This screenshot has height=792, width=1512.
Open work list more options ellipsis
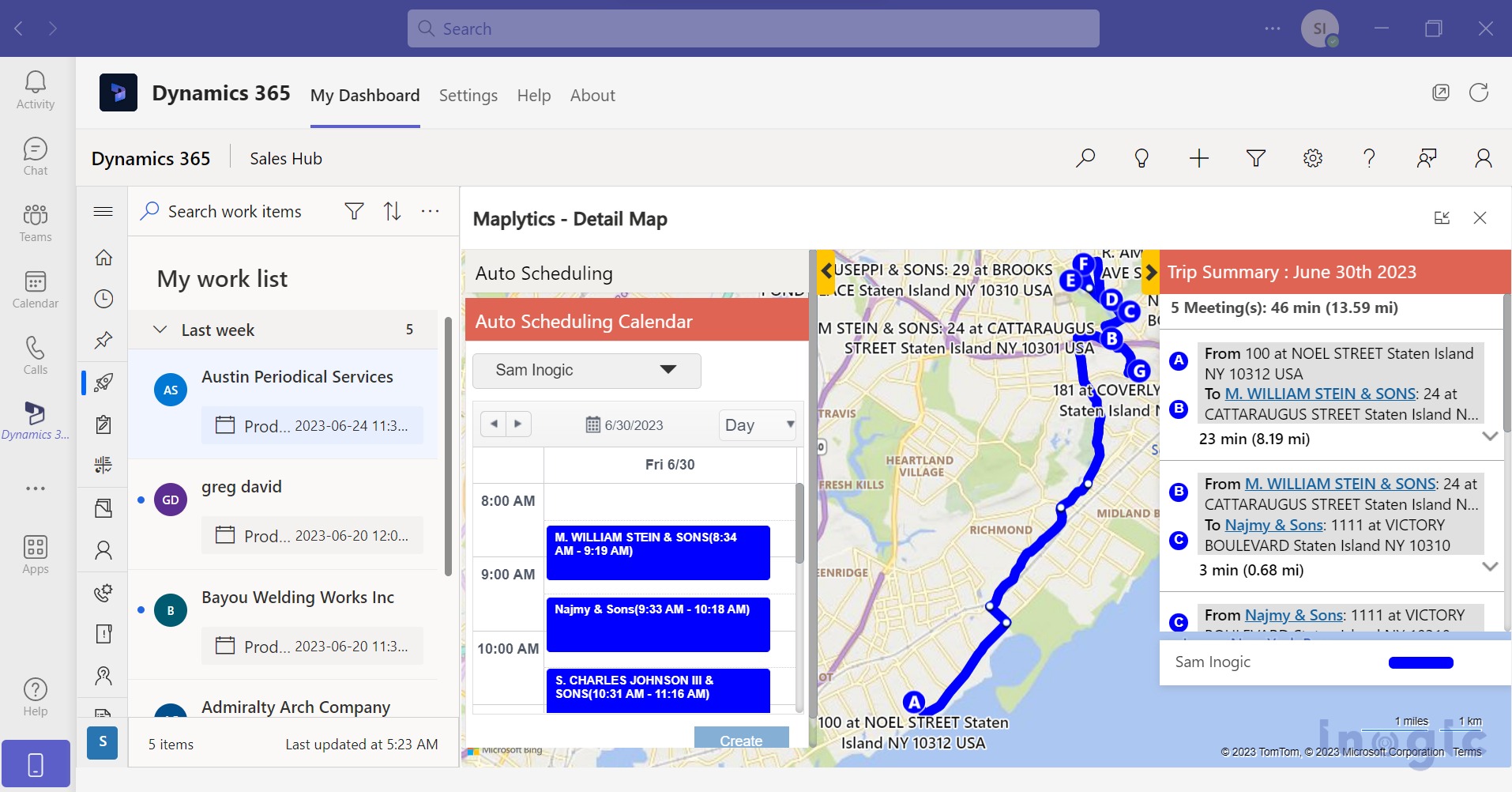click(431, 211)
